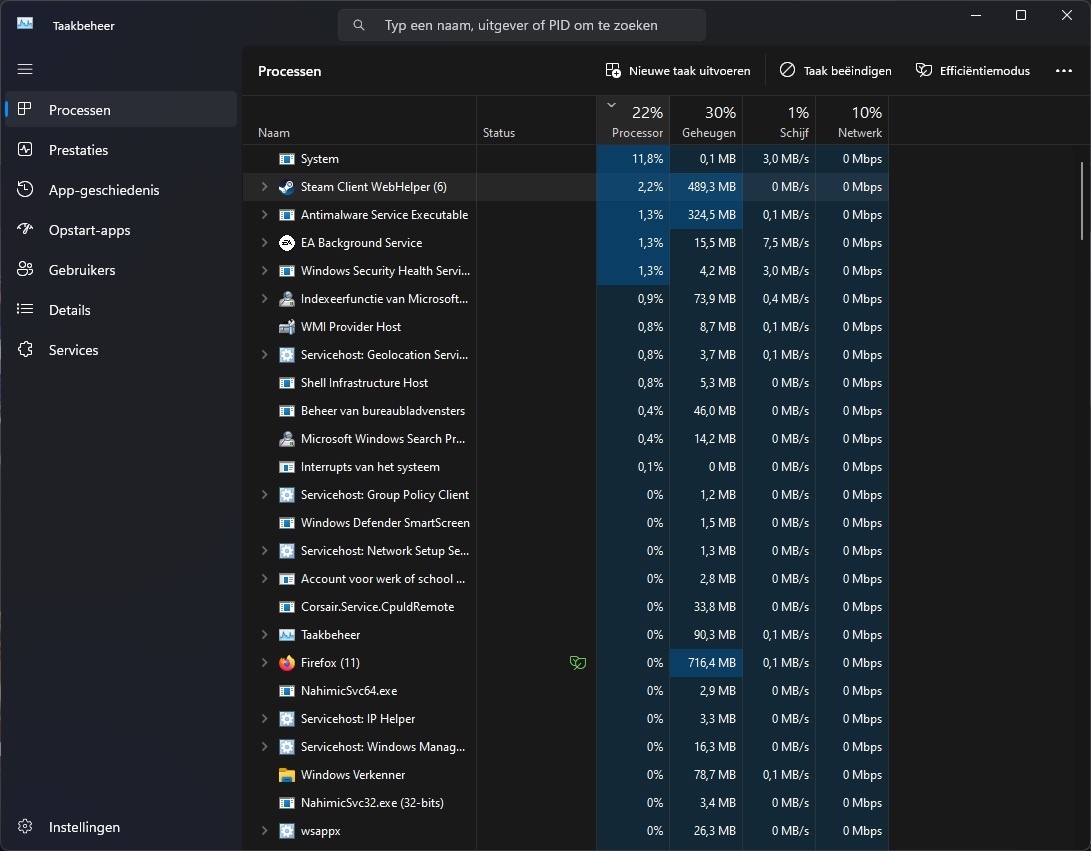1091x851 pixels.
Task: Open the Prestaties performance page
Action: [x=121, y=150]
